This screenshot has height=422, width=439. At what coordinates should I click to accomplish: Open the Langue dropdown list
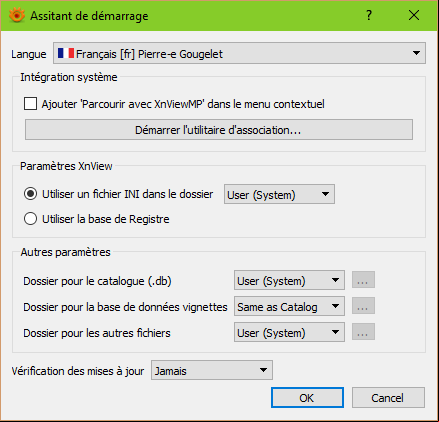(x=239, y=53)
